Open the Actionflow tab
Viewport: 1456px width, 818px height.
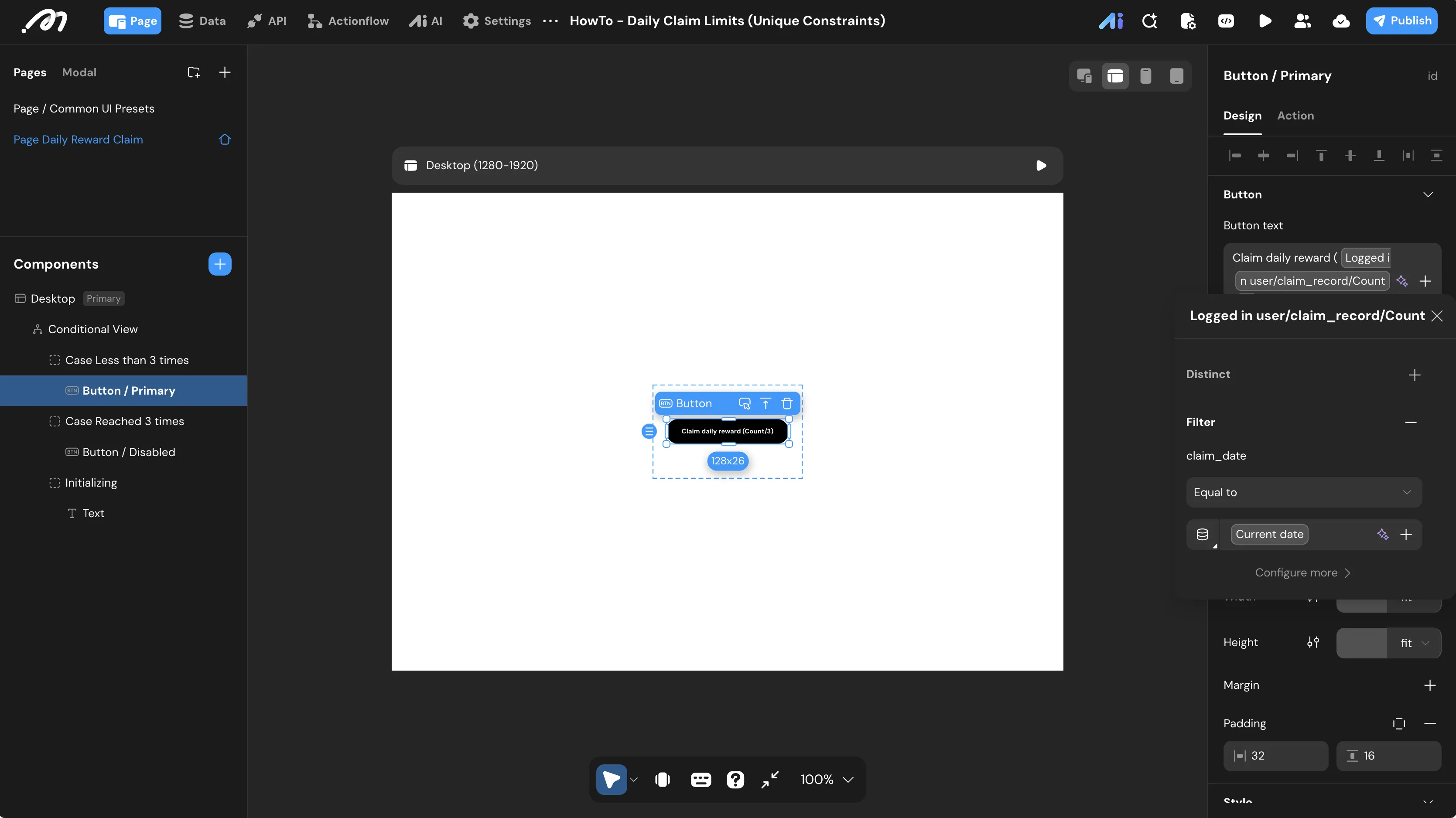[348, 21]
